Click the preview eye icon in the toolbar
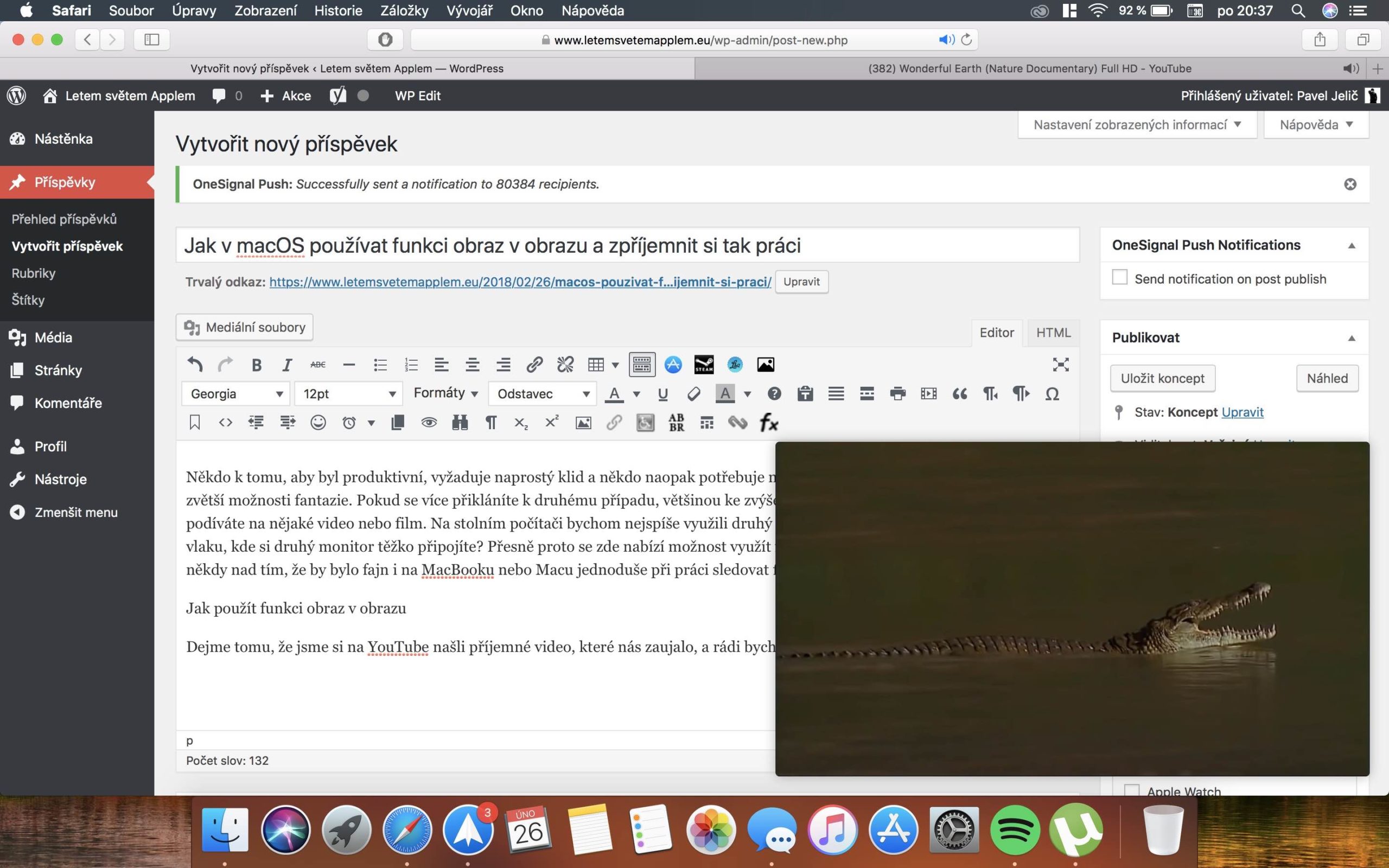Viewport: 1389px width, 868px height. click(429, 423)
